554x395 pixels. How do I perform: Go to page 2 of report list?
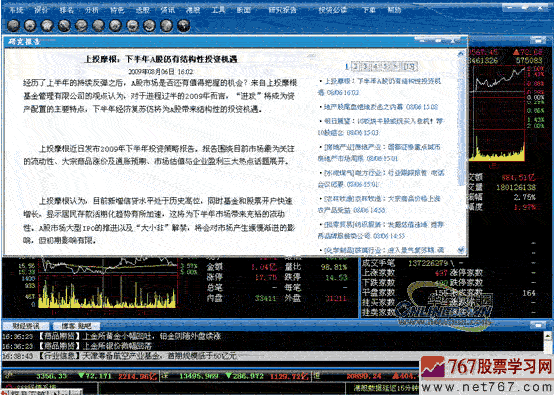(355, 66)
